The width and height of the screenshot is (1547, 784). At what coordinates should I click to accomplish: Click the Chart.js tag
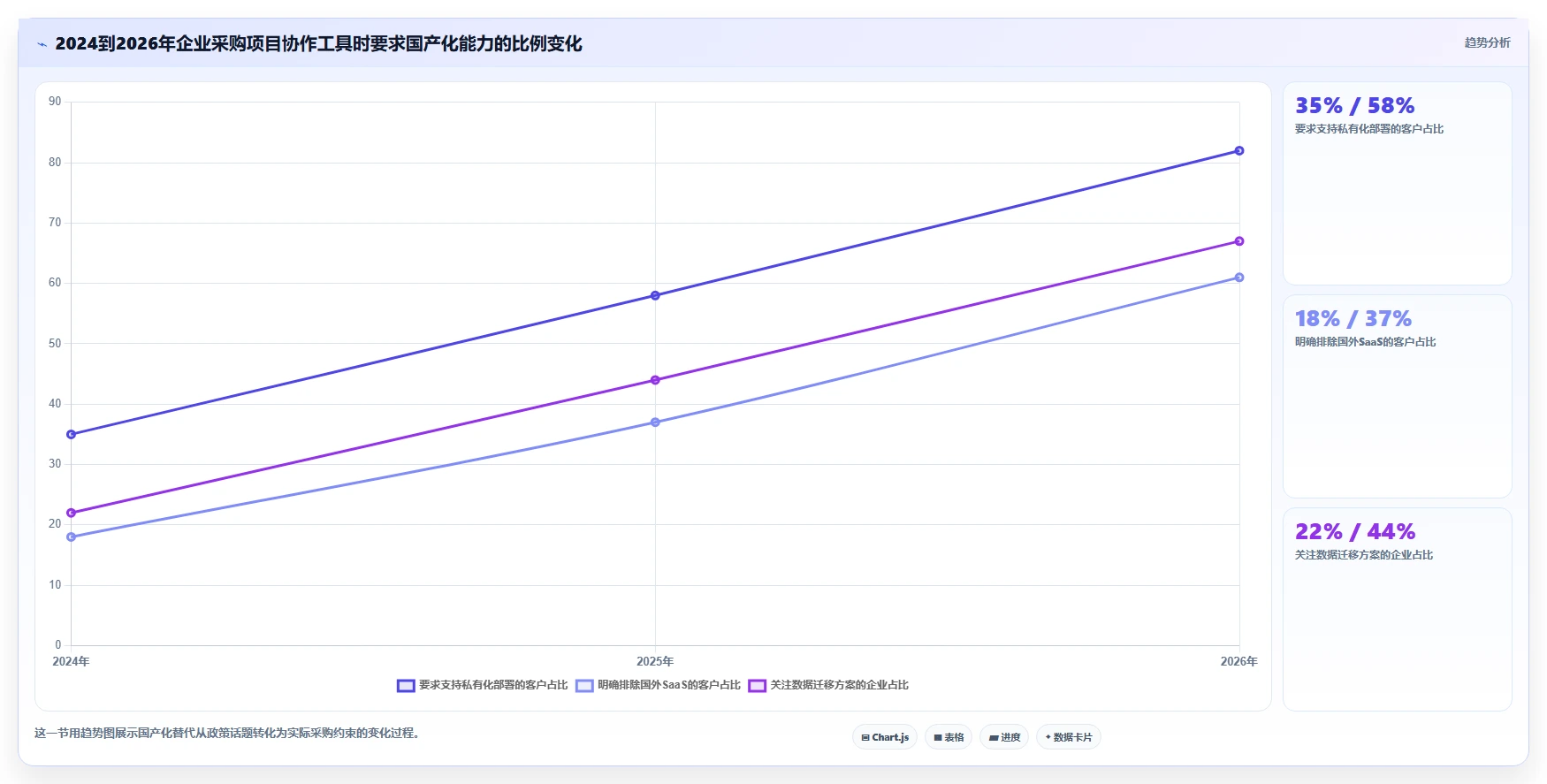point(885,737)
